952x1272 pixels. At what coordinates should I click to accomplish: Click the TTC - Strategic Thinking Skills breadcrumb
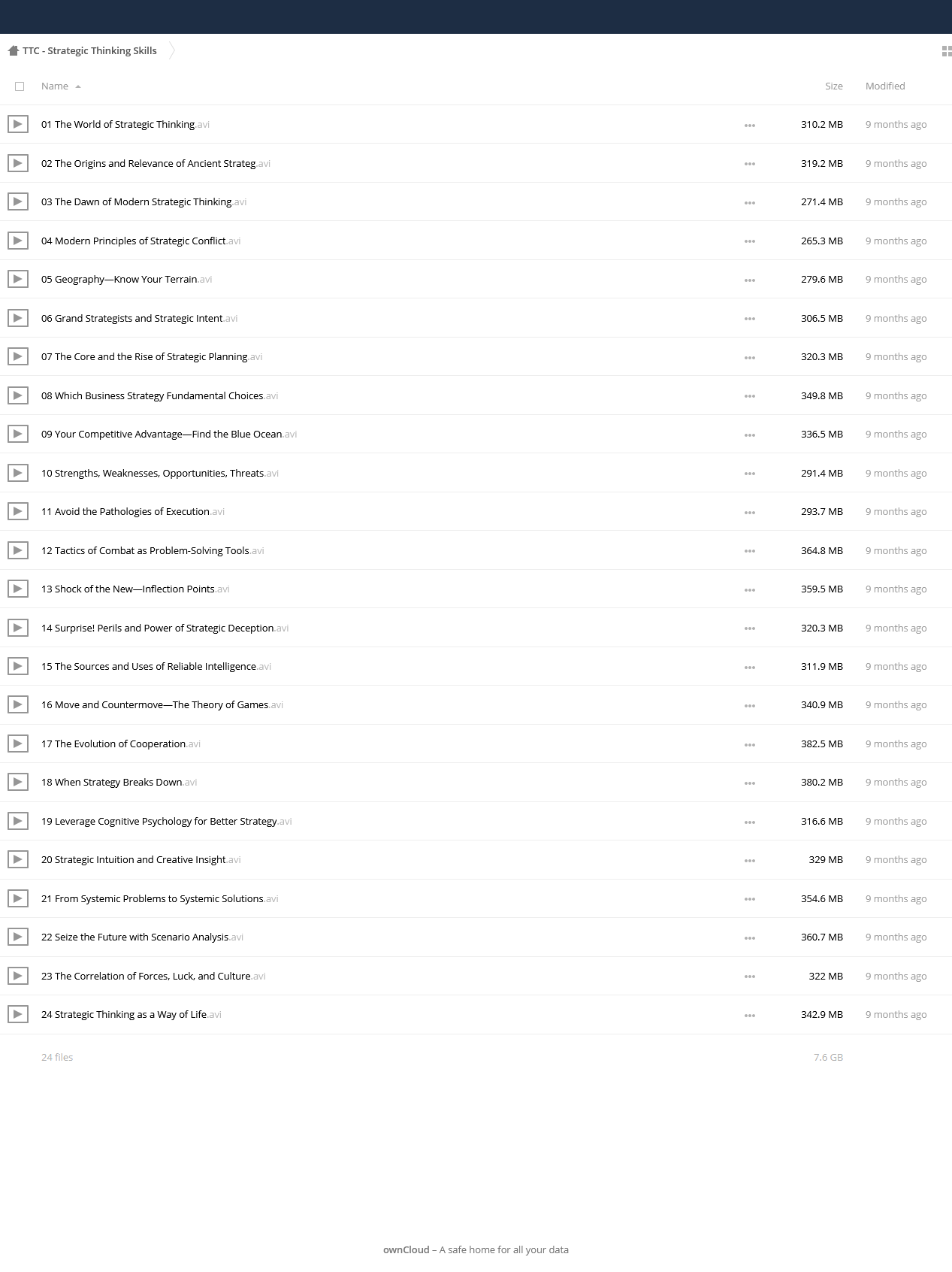pos(89,50)
